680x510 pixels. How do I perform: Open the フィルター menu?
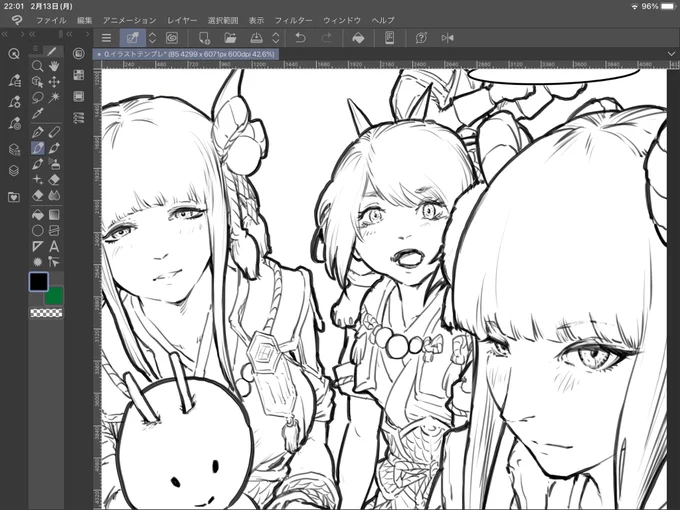click(293, 20)
